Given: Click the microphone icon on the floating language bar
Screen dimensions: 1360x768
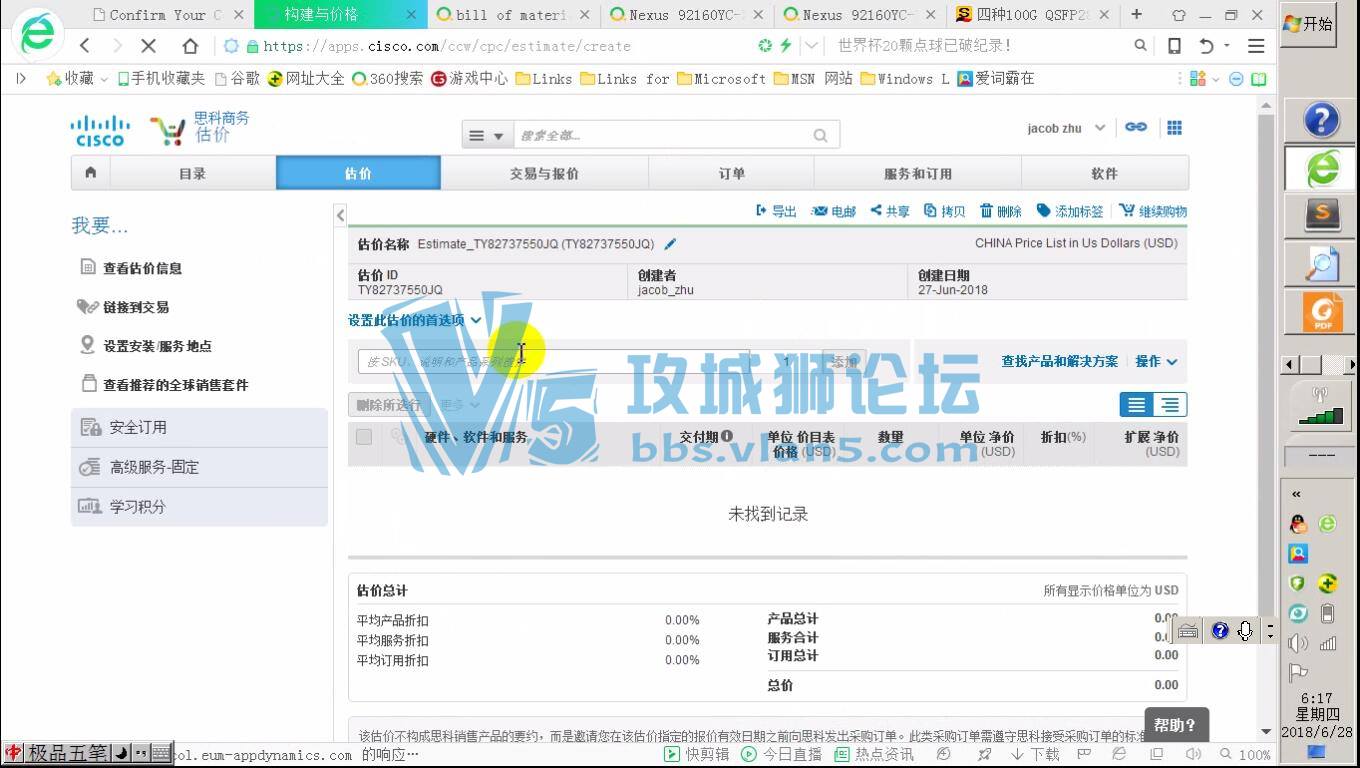Looking at the screenshot, I should tap(1245, 631).
